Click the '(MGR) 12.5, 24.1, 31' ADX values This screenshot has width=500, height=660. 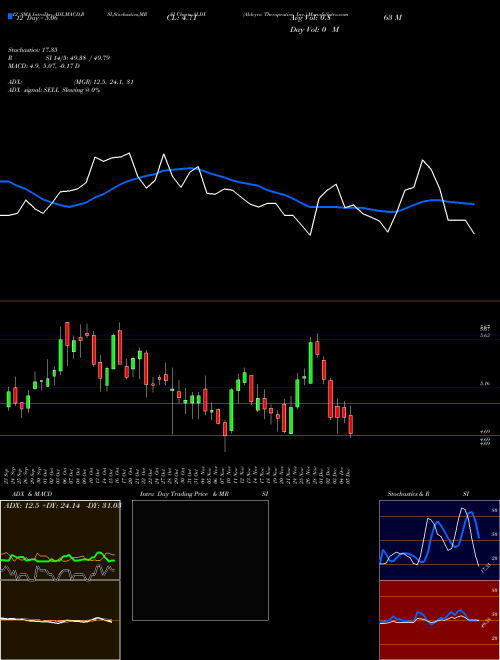click(x=104, y=82)
